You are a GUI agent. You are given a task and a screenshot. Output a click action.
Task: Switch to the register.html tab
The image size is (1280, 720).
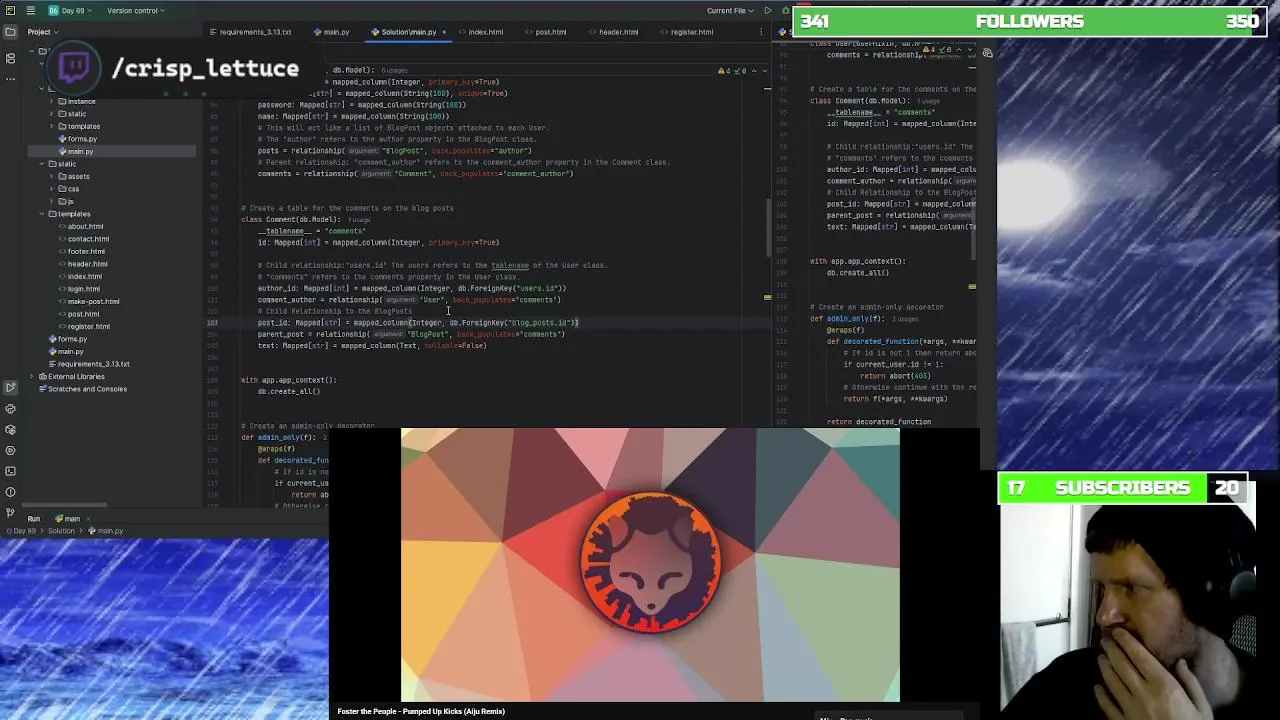(x=688, y=32)
